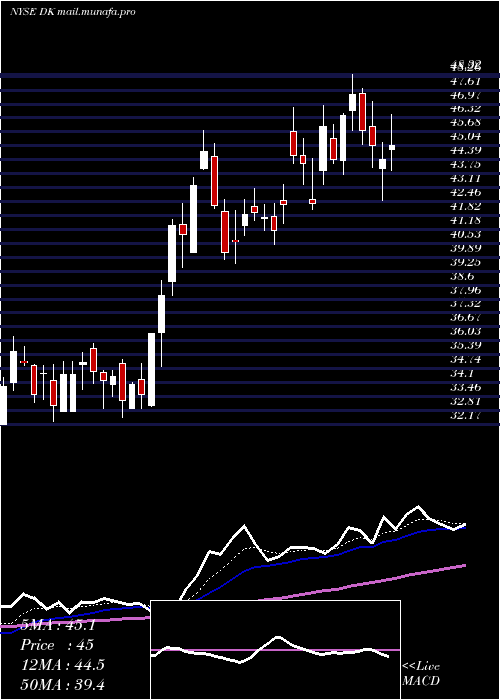Click the 5MA : 45.1 legend entry

tap(58, 625)
